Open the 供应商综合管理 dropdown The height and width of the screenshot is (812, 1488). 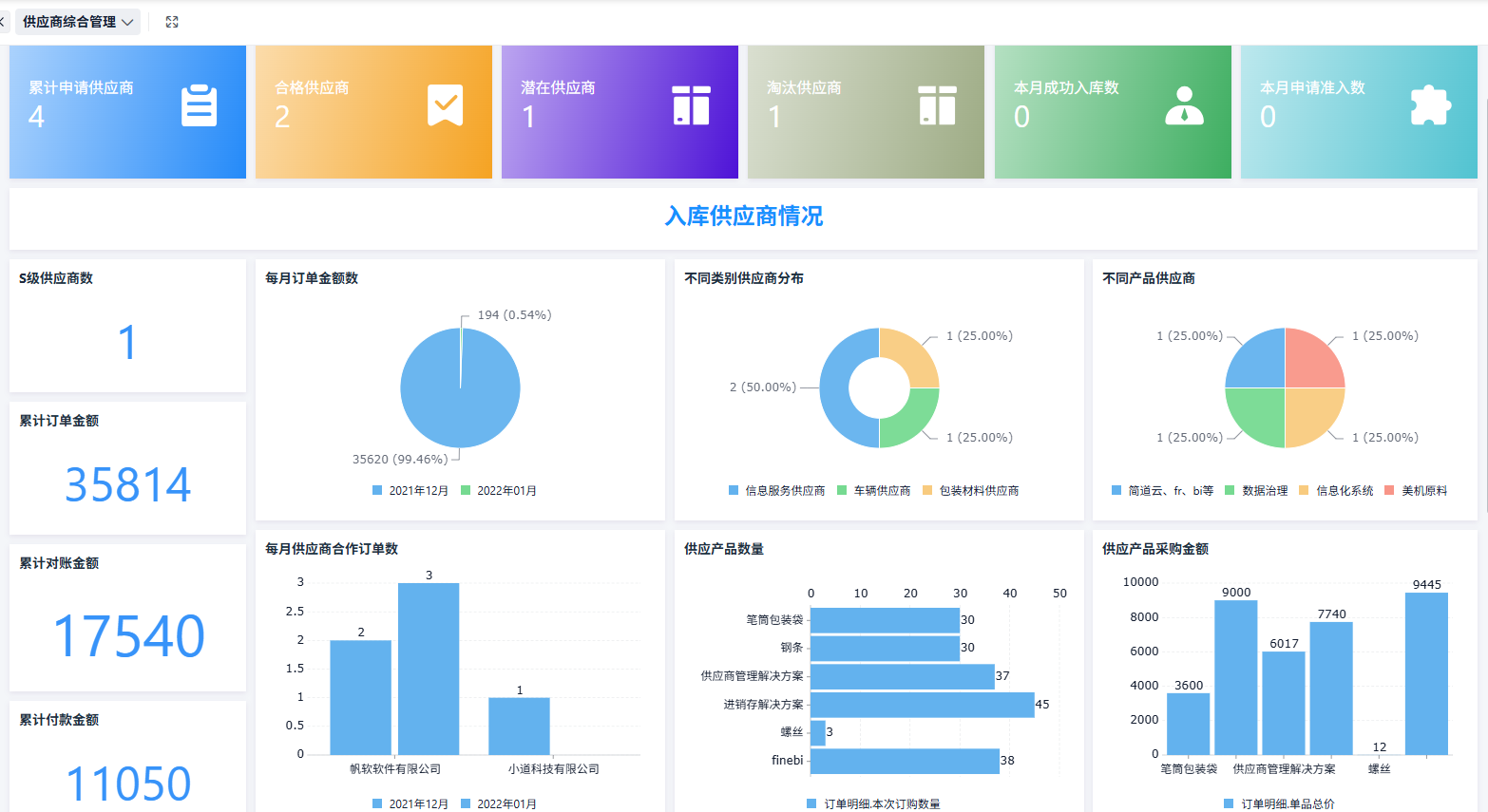coord(78,22)
